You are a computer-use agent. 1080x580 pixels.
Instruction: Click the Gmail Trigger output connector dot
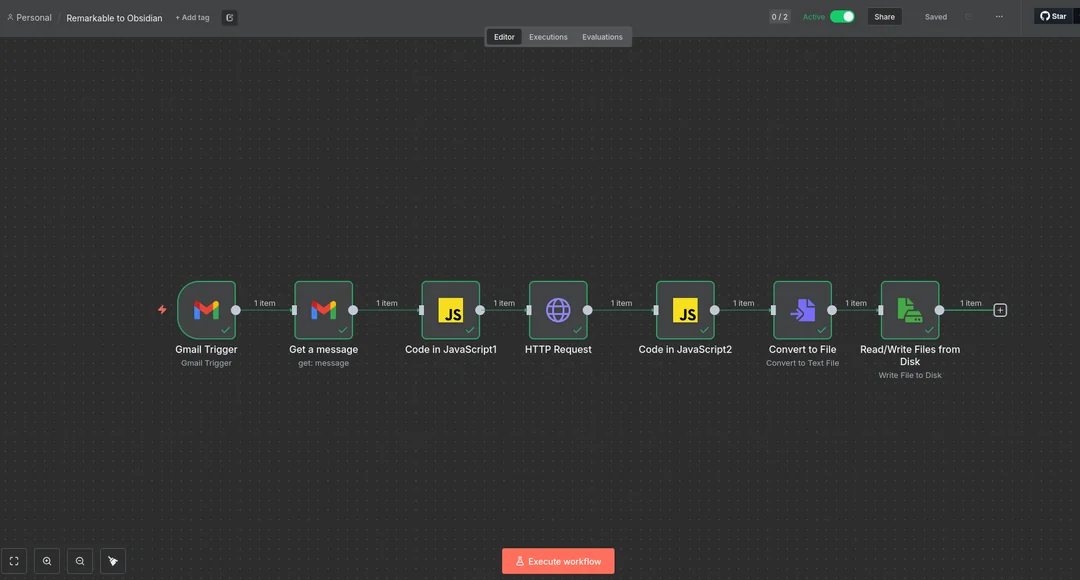(x=236, y=310)
